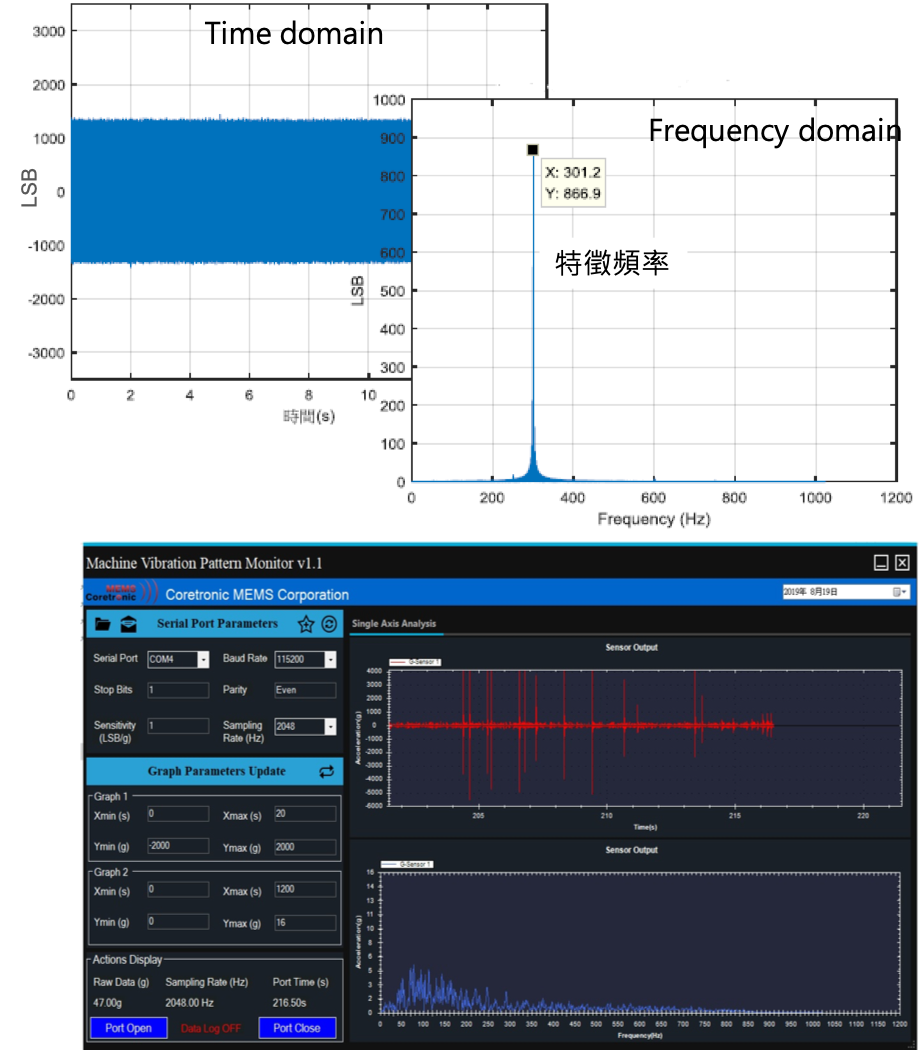Screen dimensions: 920x1050
Task: Click Graph 1 Xmax field showing 20
Action: pyautogui.click(x=305, y=814)
